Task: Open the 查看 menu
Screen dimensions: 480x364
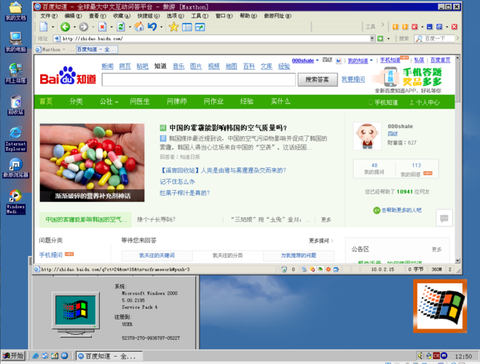Action: coord(97,16)
